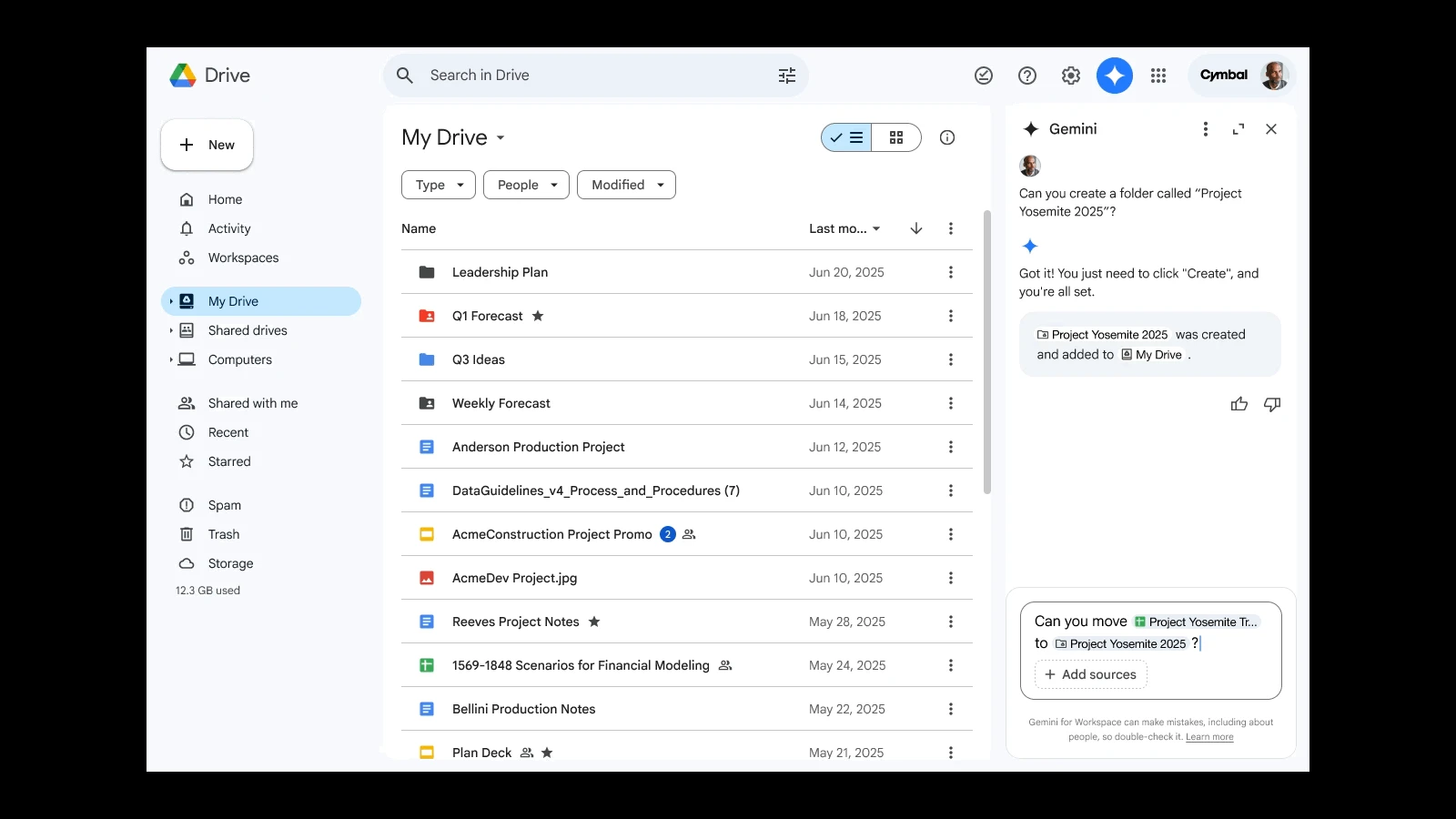
Task: Expand the Gemini panel to full size
Action: pyautogui.click(x=1239, y=129)
